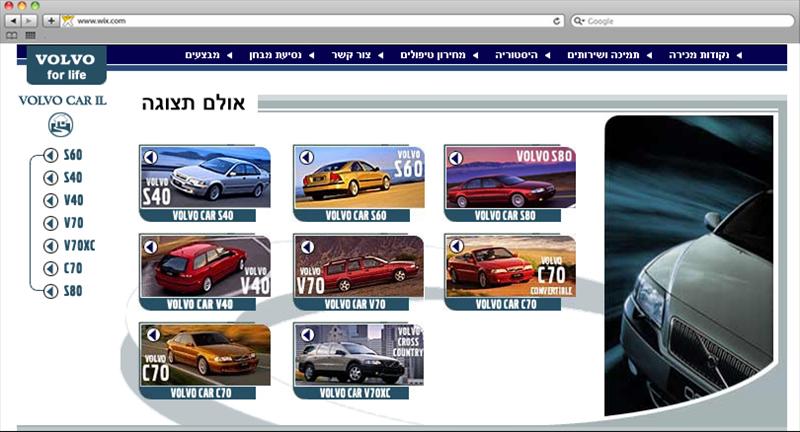Click the arrow icon next to S80 in sidebar
Image resolution: width=800 pixels, height=432 pixels.
(51, 291)
